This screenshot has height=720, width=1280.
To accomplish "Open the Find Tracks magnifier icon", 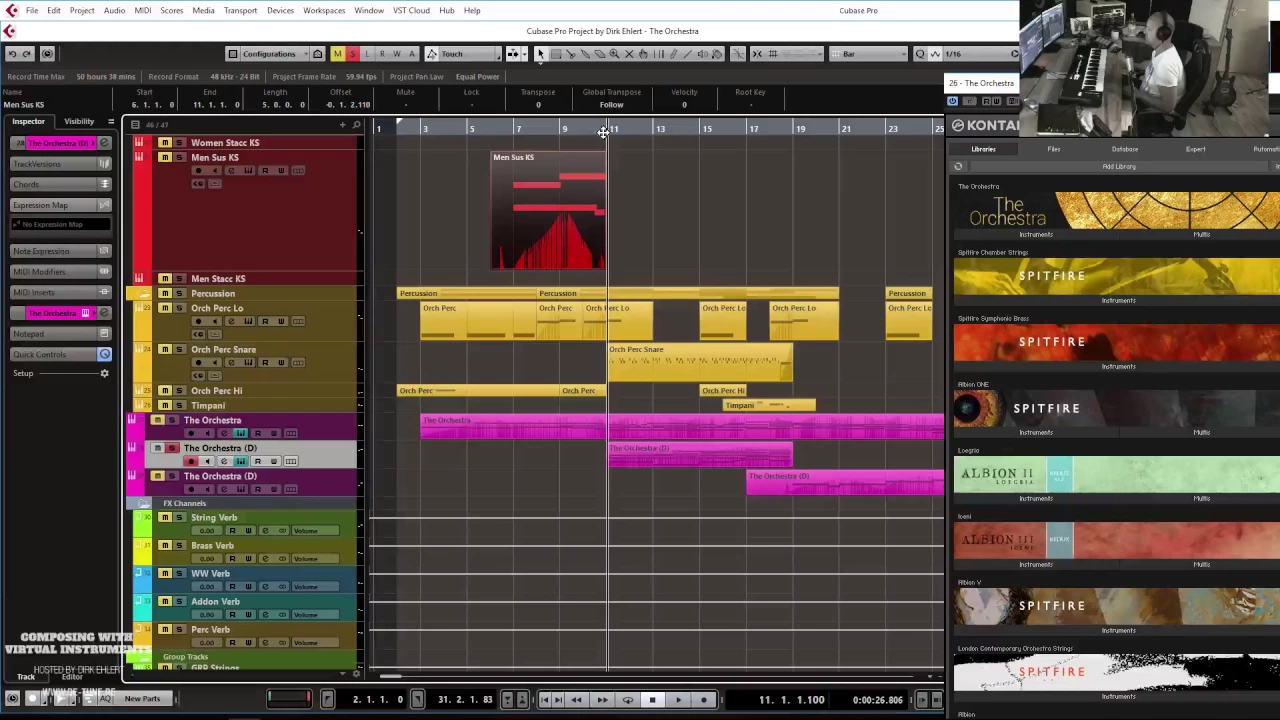I will coord(356,125).
